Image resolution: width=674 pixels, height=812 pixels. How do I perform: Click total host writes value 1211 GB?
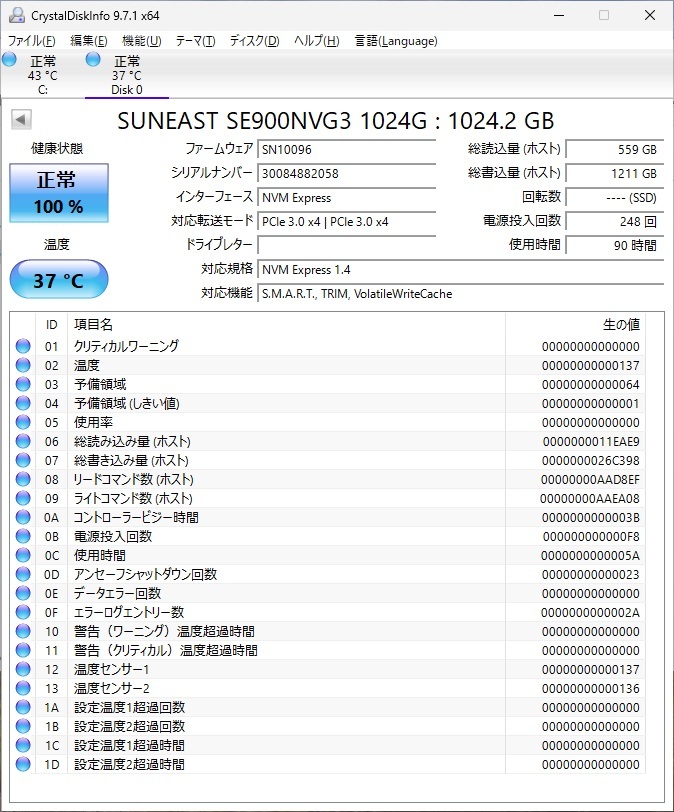(x=614, y=173)
